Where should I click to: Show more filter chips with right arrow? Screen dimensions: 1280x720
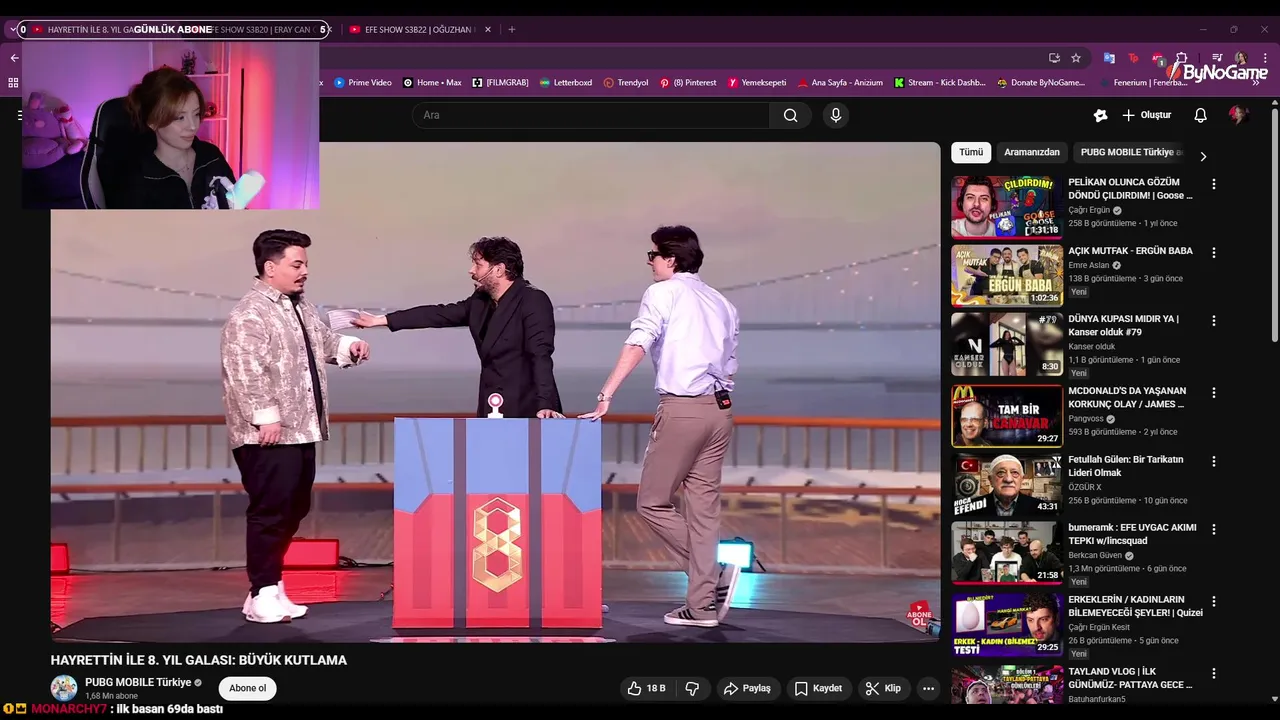[1203, 156]
